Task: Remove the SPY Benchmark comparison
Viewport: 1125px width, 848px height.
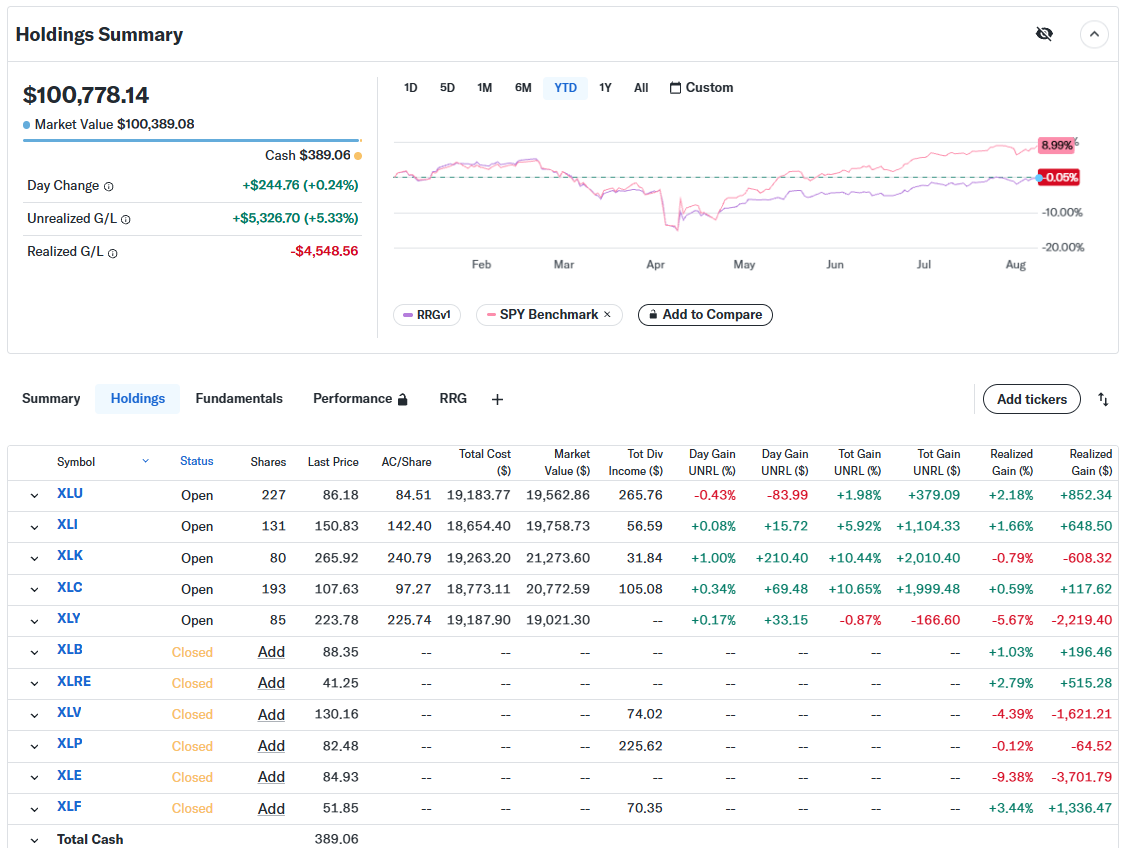Action: (x=607, y=315)
